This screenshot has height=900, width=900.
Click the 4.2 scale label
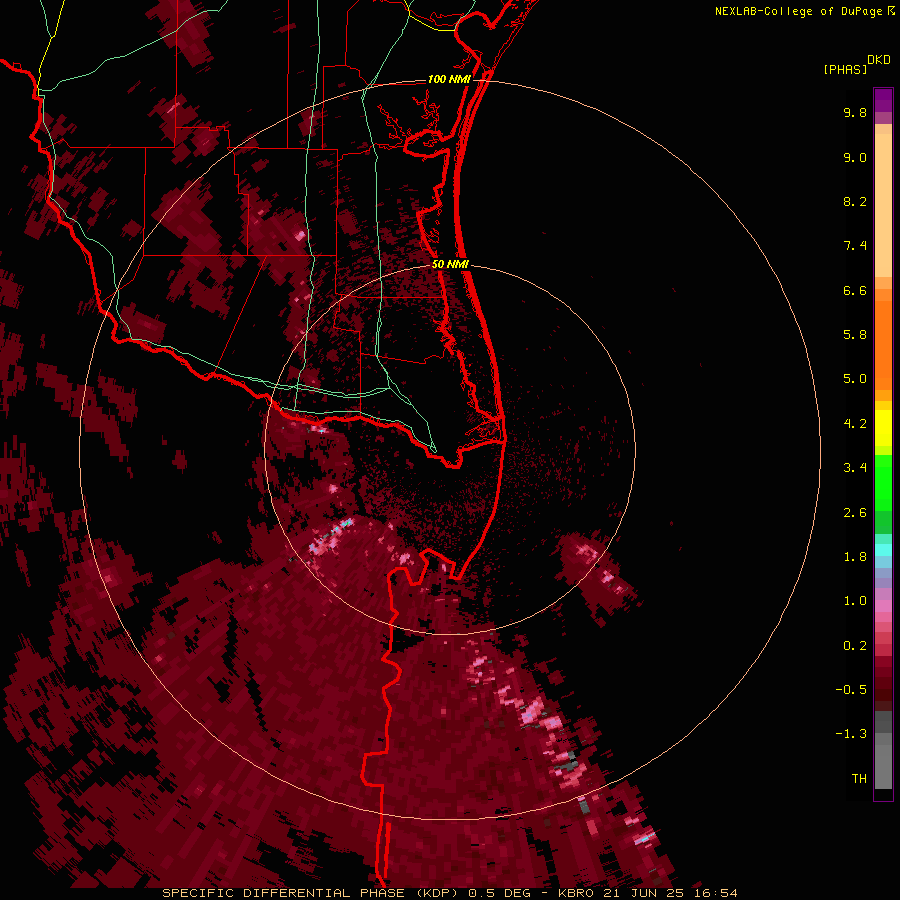855,424
